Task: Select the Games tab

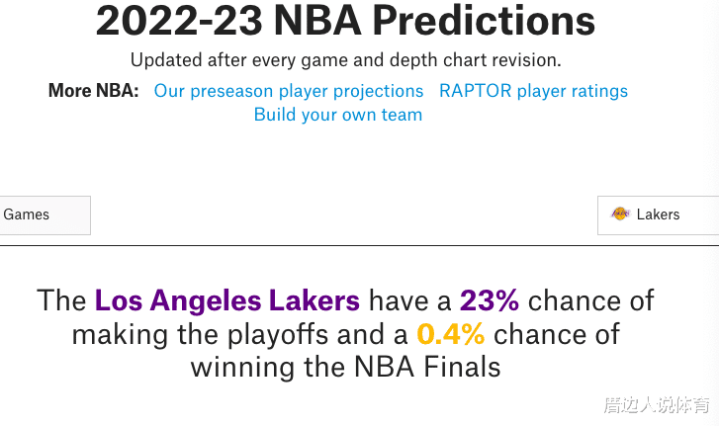Action: click(x=45, y=215)
